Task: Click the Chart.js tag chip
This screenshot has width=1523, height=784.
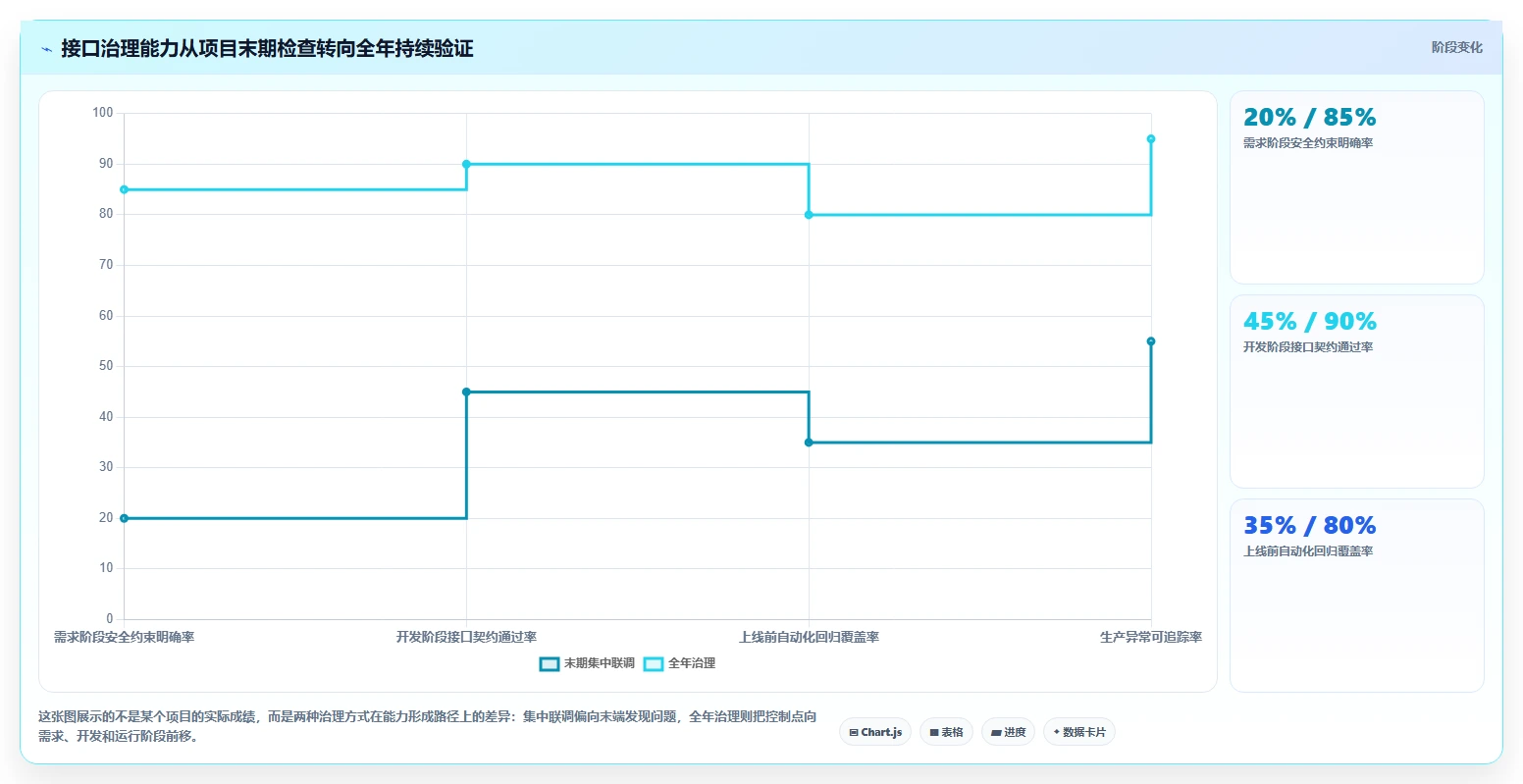Action: [875, 732]
